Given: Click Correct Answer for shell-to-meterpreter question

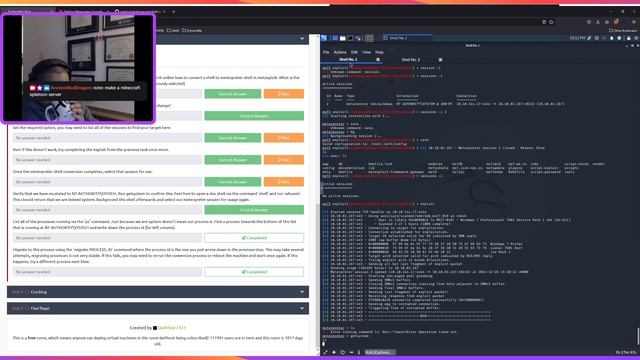Looking at the screenshot, I should pyautogui.click(x=233, y=94).
